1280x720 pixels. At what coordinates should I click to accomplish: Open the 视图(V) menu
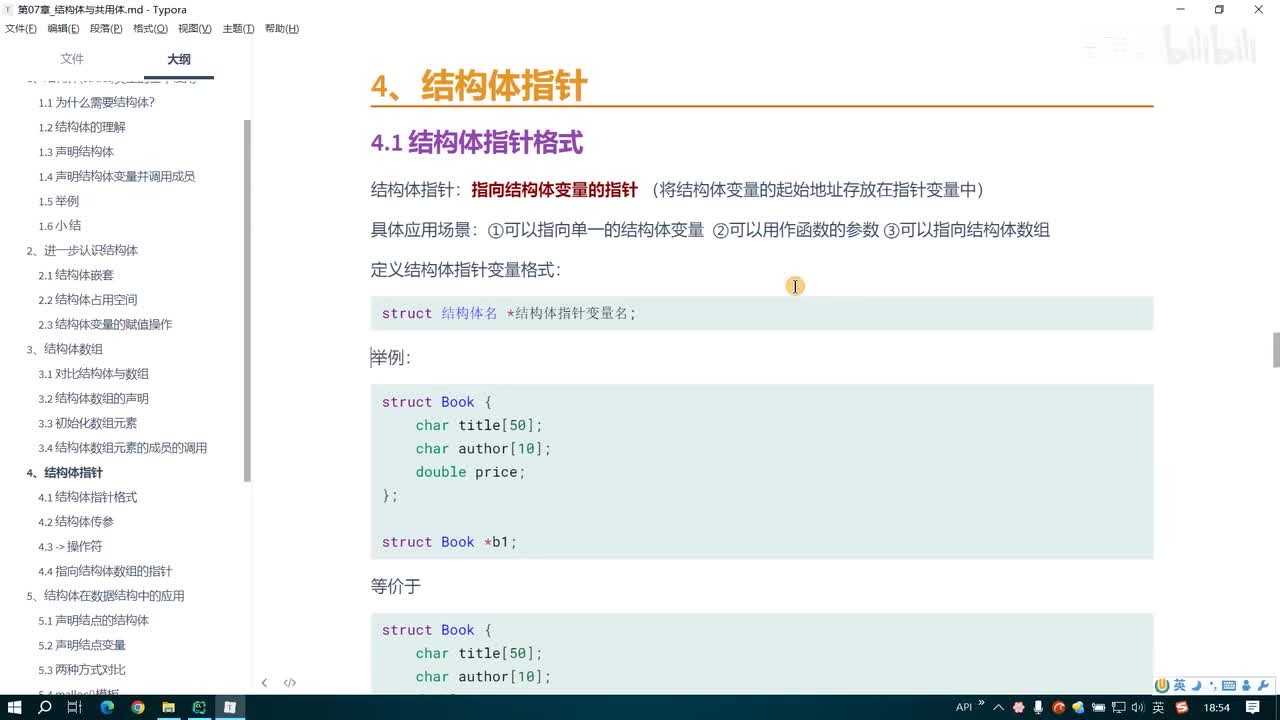[x=195, y=29]
